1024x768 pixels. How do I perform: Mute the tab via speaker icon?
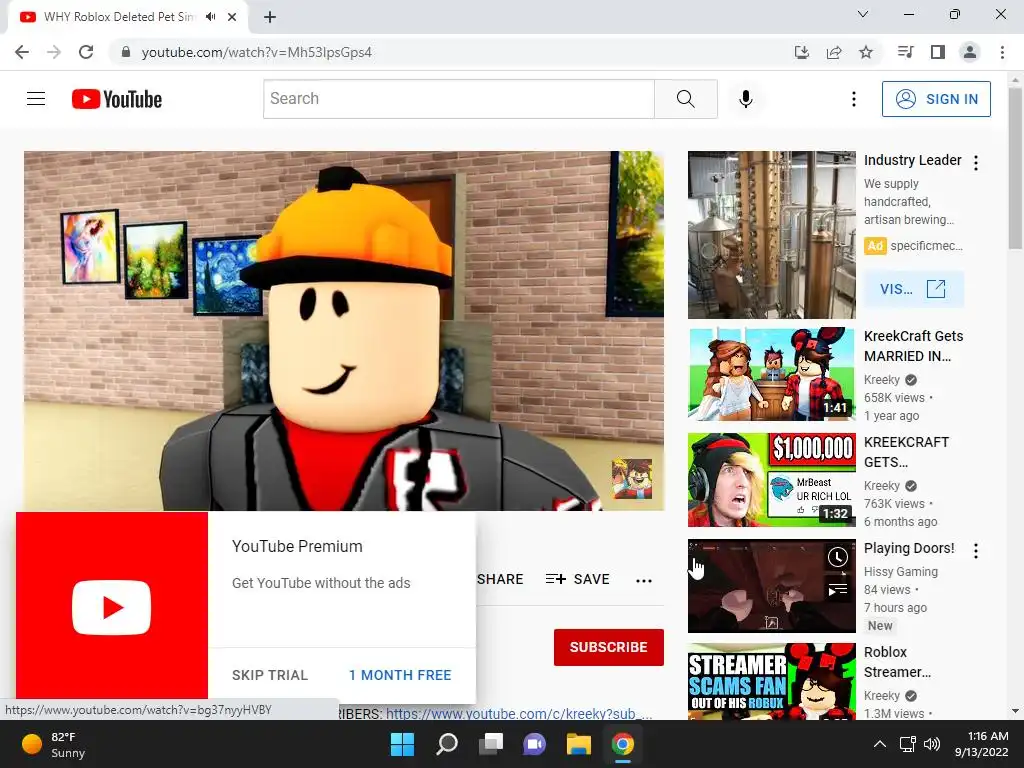pyautogui.click(x=210, y=17)
